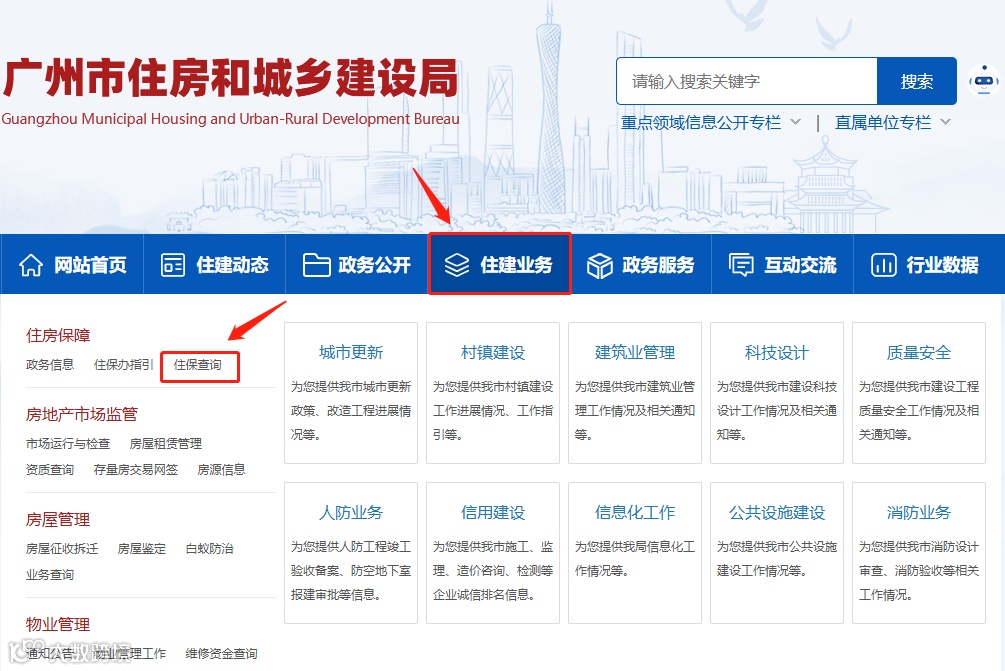Screen dimensions: 1005x671
Task: Open the 白蚁防治 link
Action: (x=209, y=549)
